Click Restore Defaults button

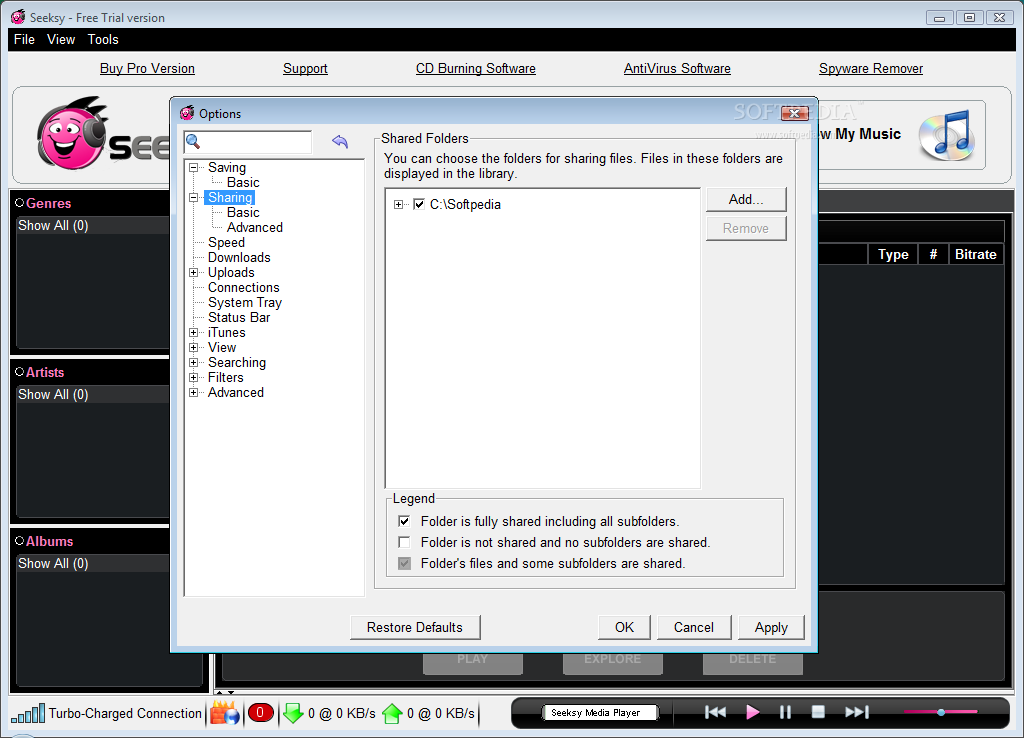pos(415,627)
